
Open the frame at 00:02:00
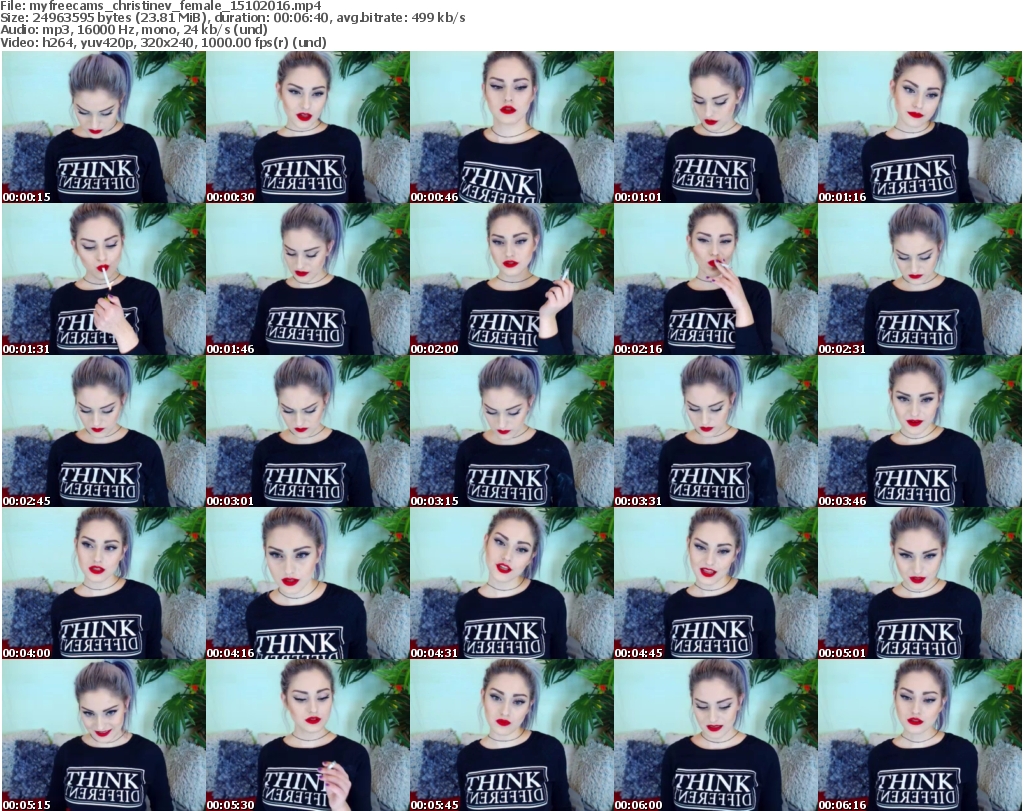[511, 279]
